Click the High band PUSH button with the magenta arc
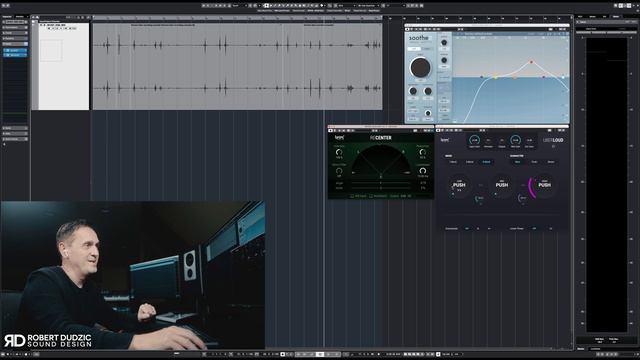640x360 pixels. pyautogui.click(x=544, y=185)
